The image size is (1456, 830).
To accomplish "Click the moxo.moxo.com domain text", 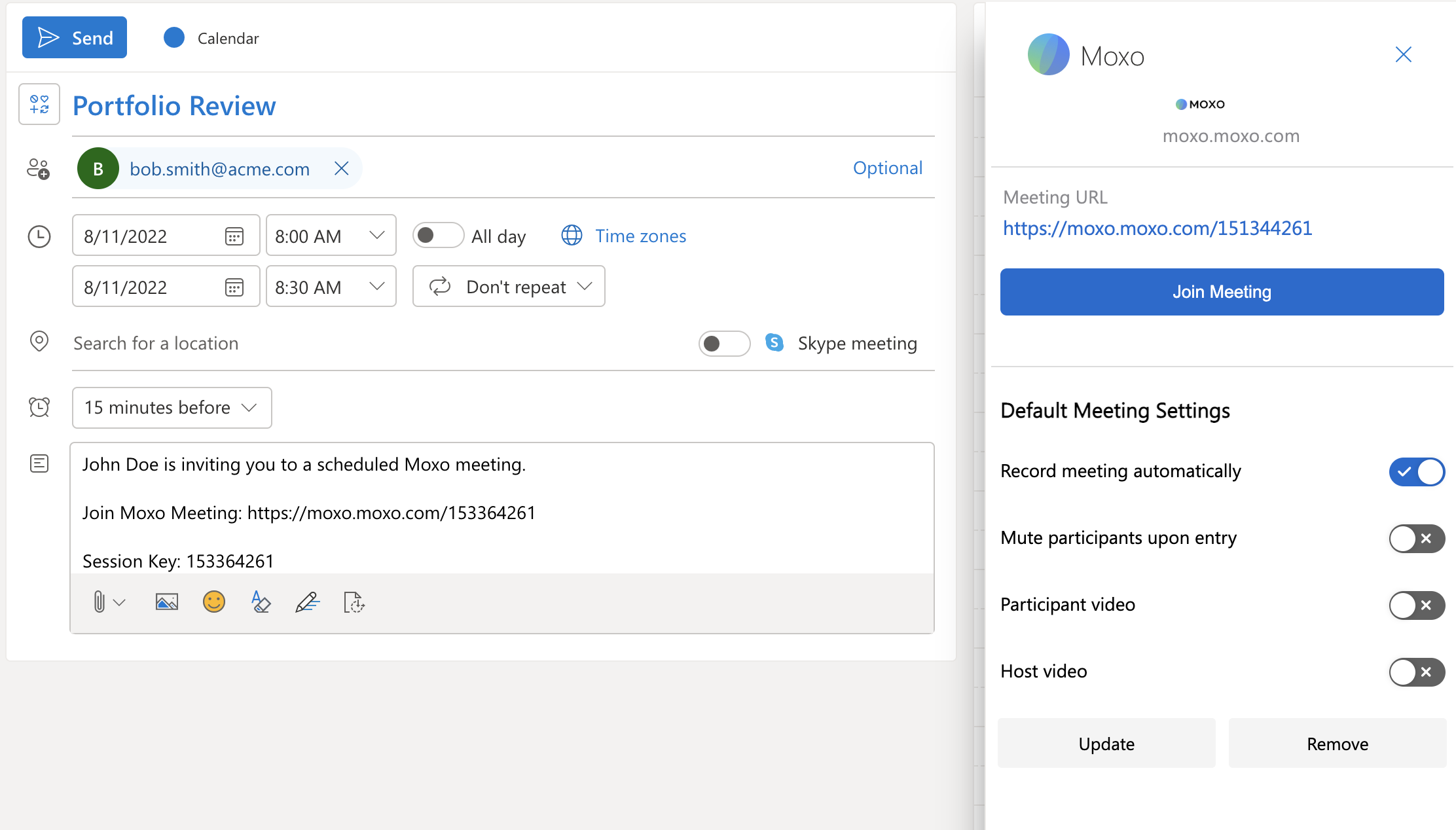I will pyautogui.click(x=1231, y=136).
